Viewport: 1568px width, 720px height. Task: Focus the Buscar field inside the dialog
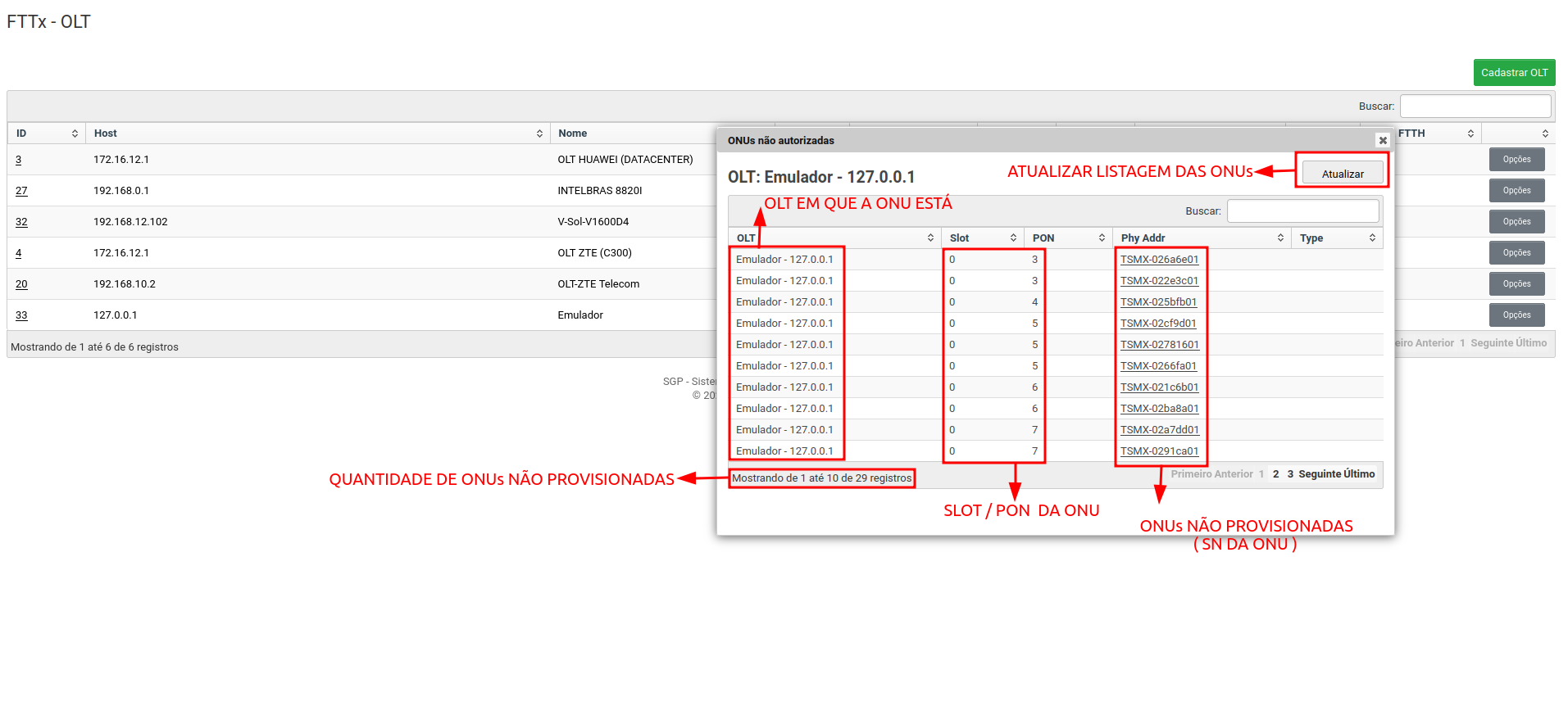1302,211
